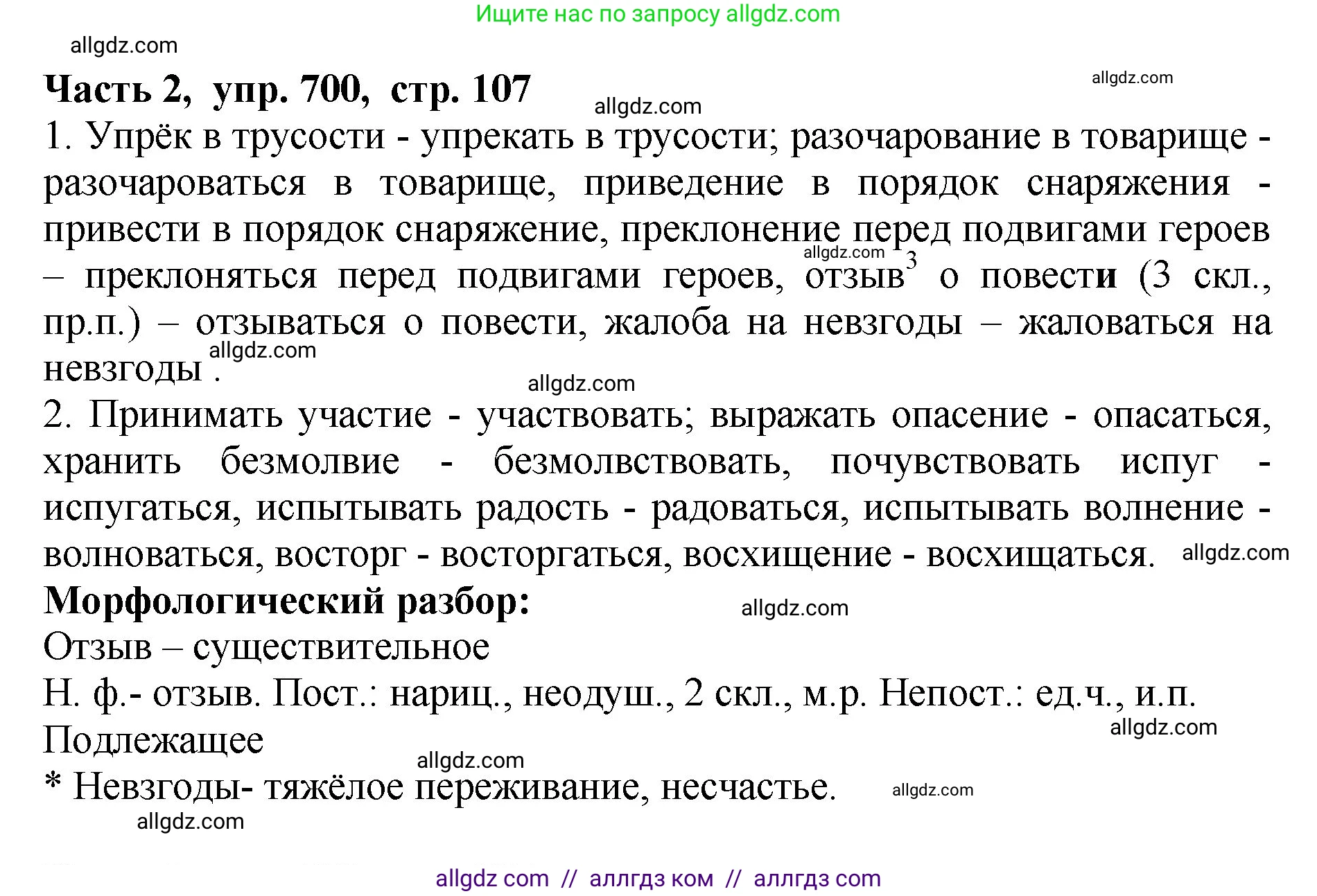Click the allgdz.com watermark at top left
This screenshot has height=896, width=1317.
125,46
